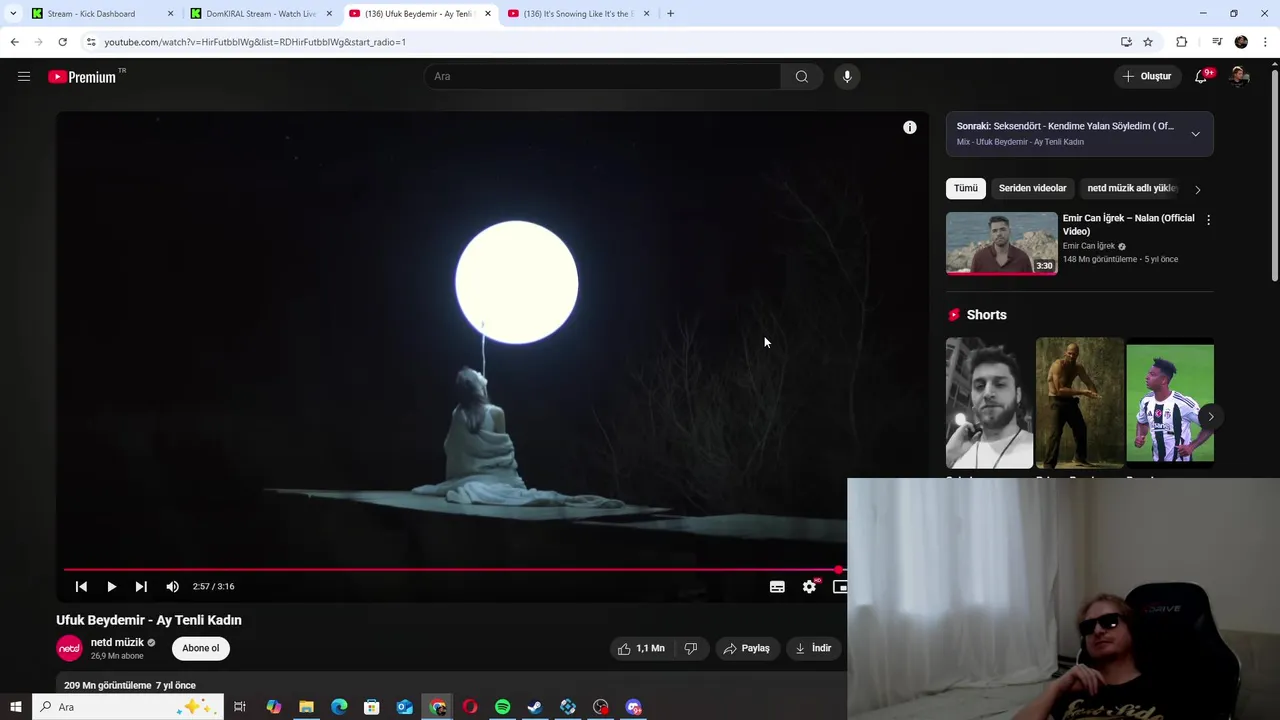Focus the Ara search box
Viewport: 1280px width, 720px height.
(x=602, y=76)
